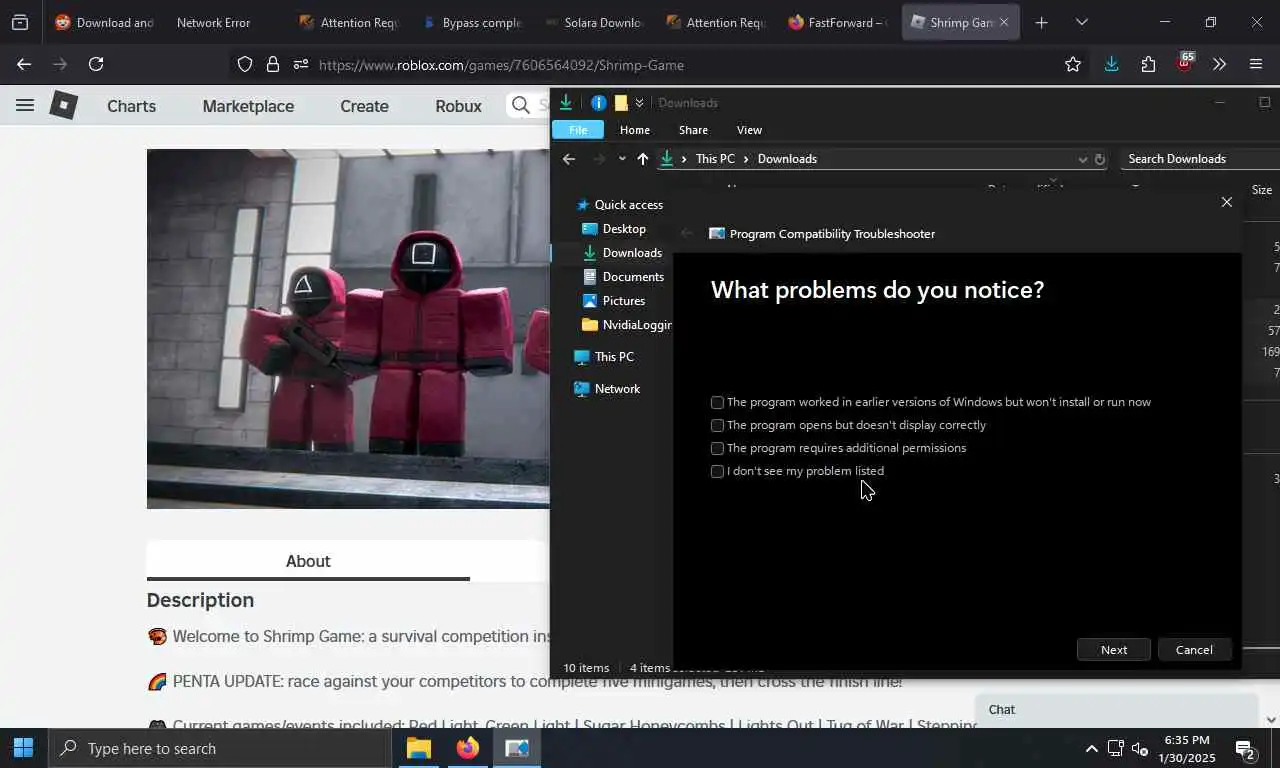
Task: Open Firefox extensions puzzle icon
Action: [x=1148, y=64]
